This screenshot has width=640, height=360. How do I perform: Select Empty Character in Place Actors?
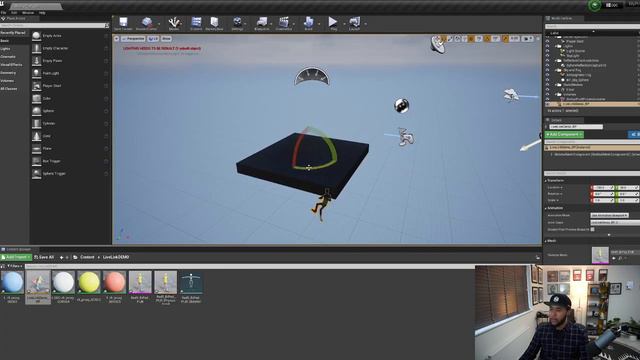[70, 48]
